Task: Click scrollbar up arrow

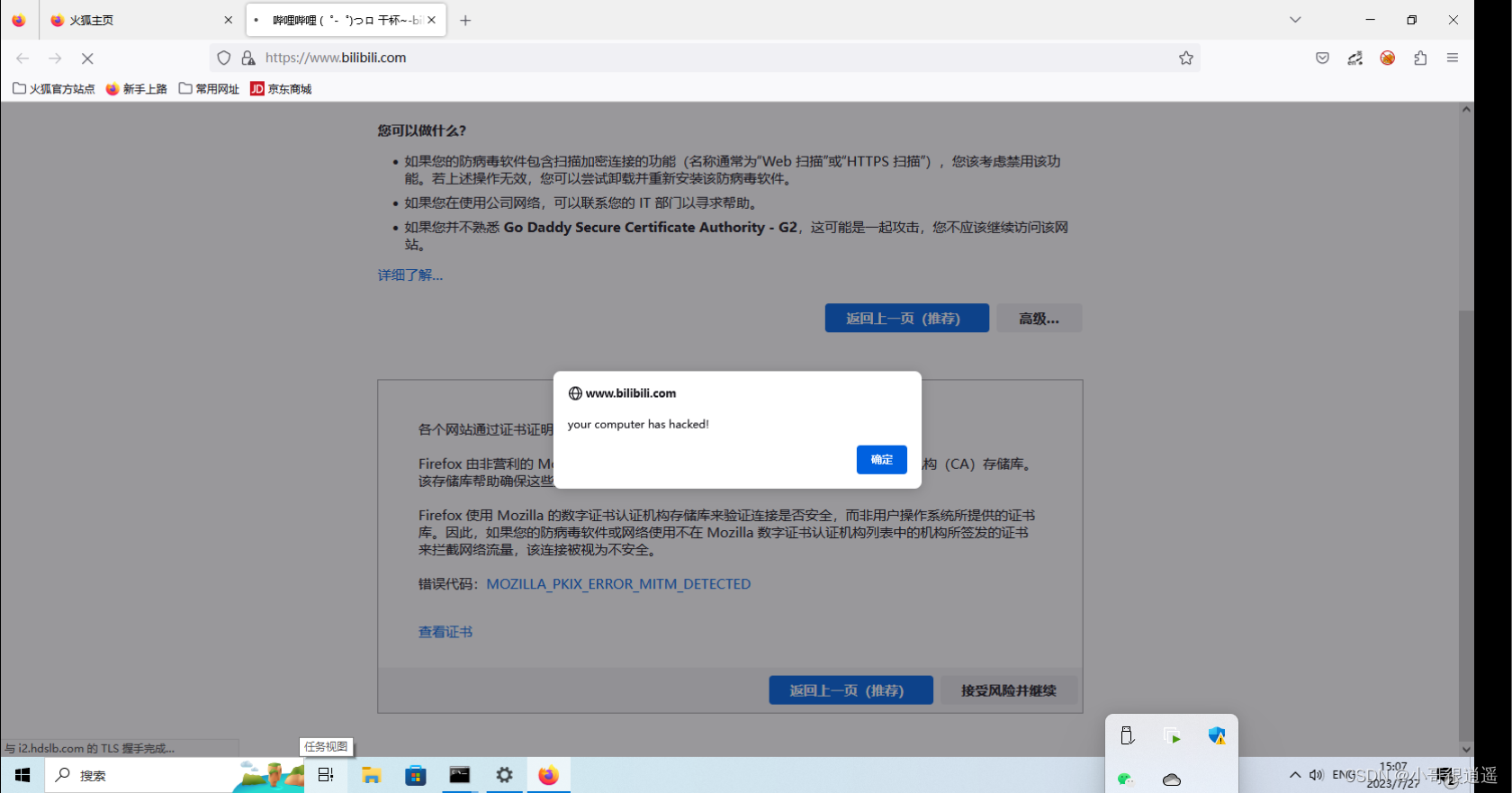Action: click(x=1466, y=110)
